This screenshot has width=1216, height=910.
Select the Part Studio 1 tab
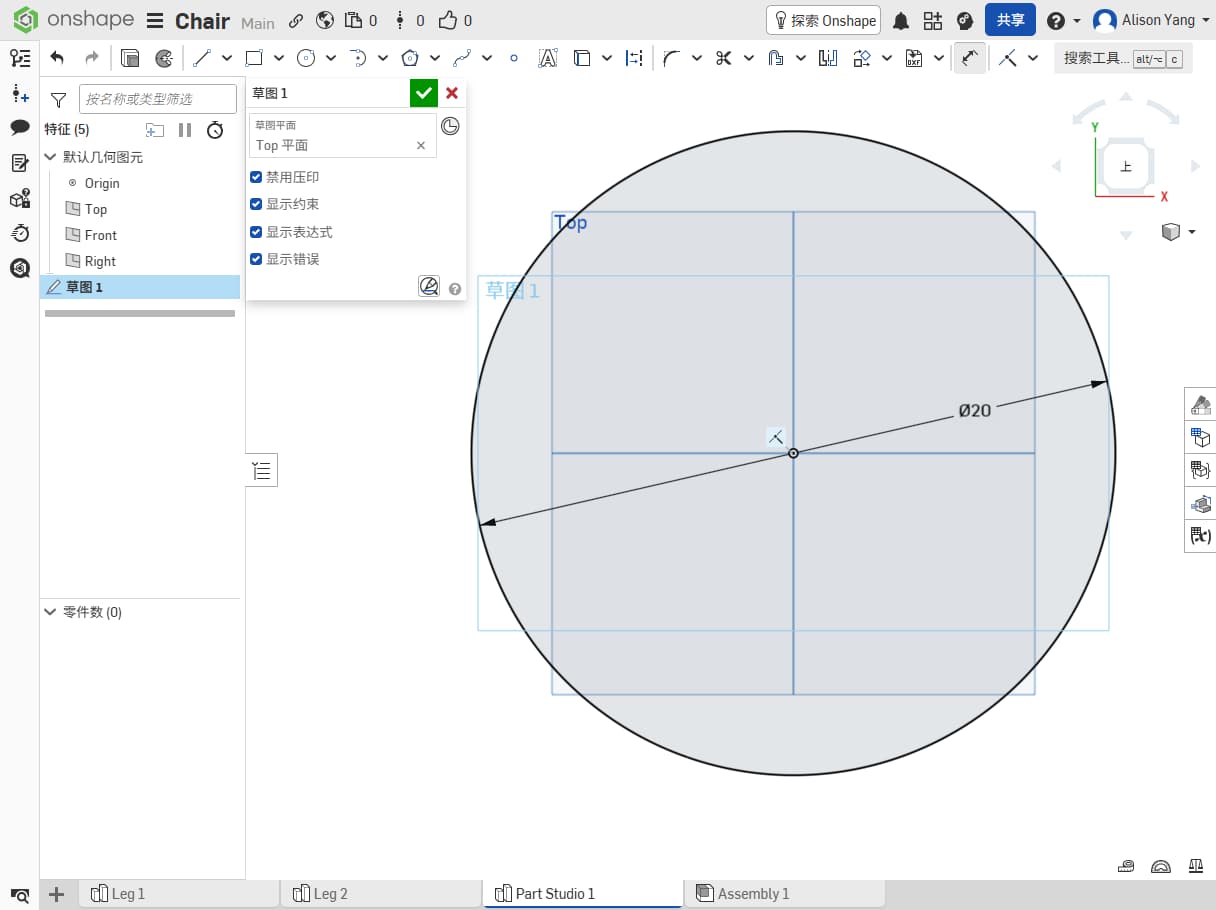coord(583,894)
